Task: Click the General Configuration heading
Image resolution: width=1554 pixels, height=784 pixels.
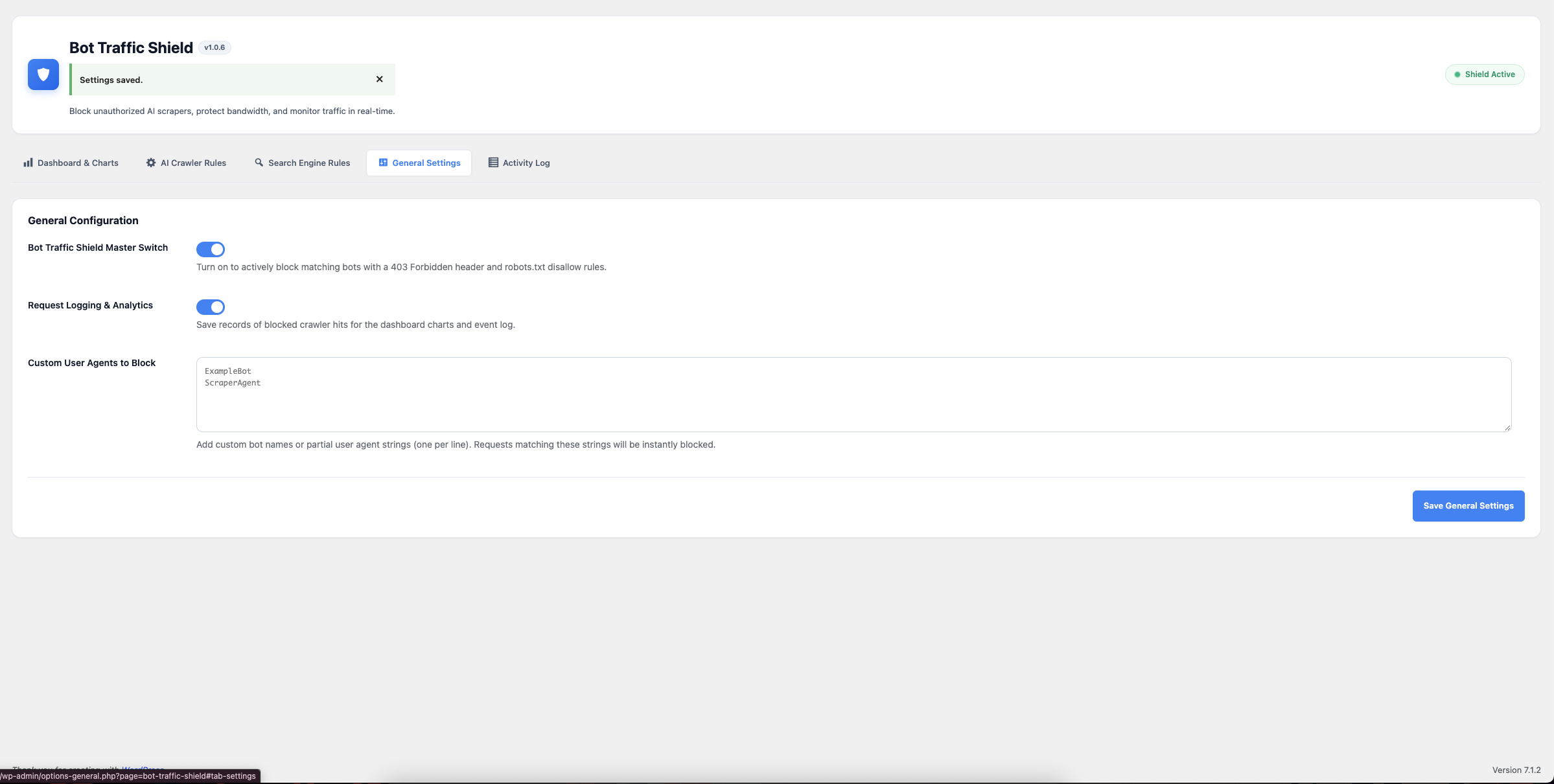Action: [83, 220]
